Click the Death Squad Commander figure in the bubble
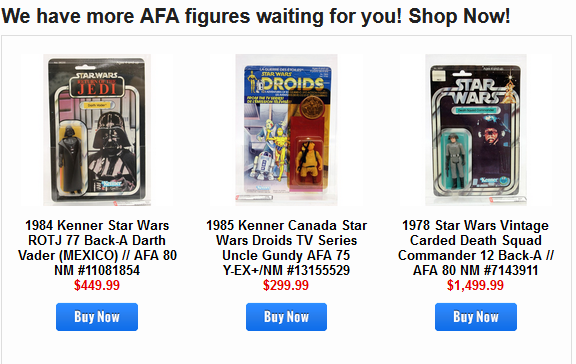The width and height of the screenshot is (576, 364). 456,161
